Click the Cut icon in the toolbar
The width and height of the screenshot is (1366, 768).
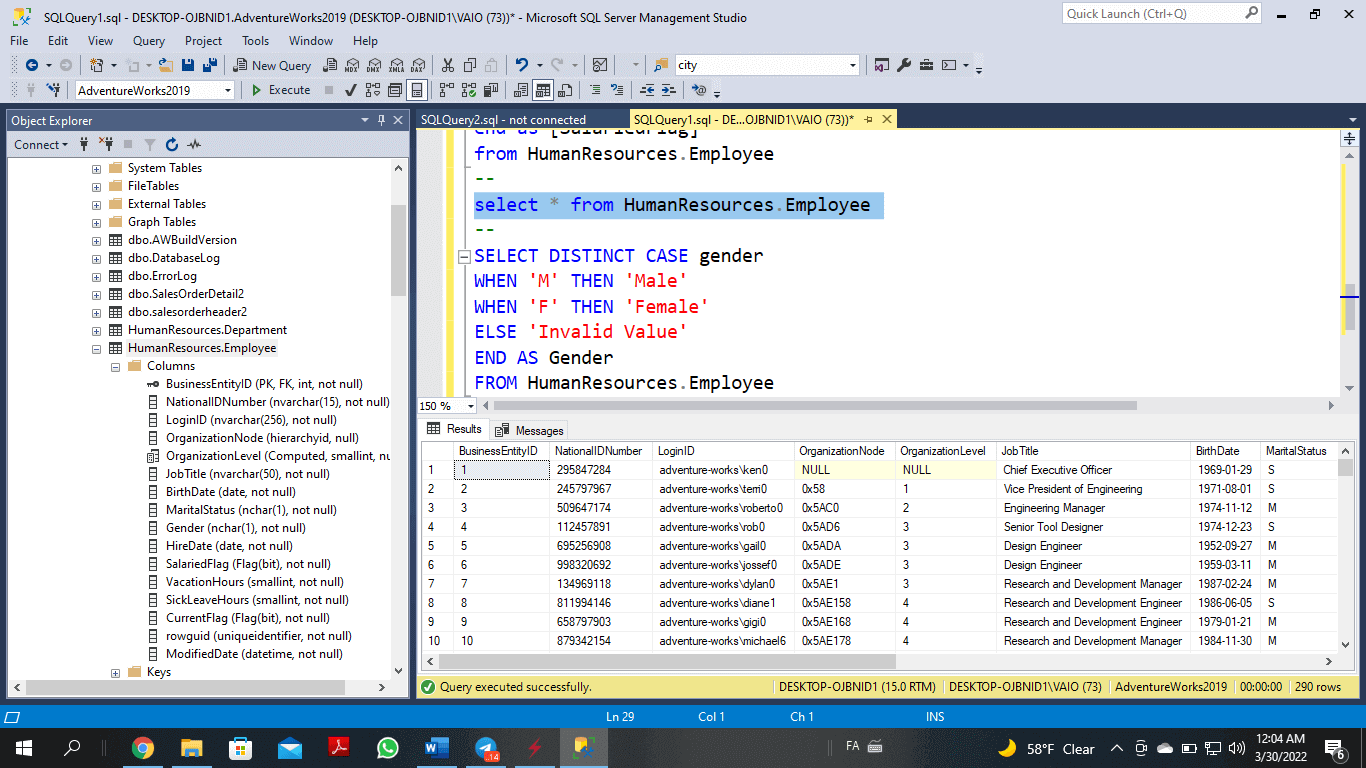pyautogui.click(x=447, y=66)
